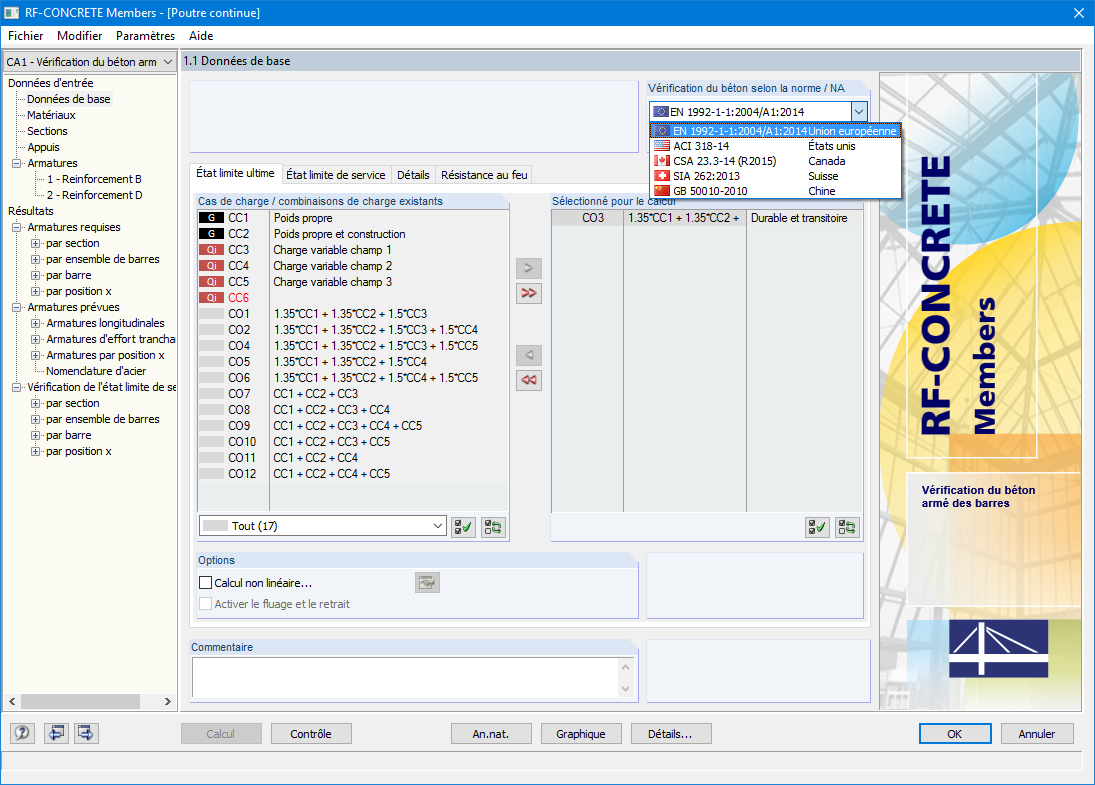The image size is (1095, 785).
Task: Click select-all icon under existing load cases
Action: [x=463, y=527]
